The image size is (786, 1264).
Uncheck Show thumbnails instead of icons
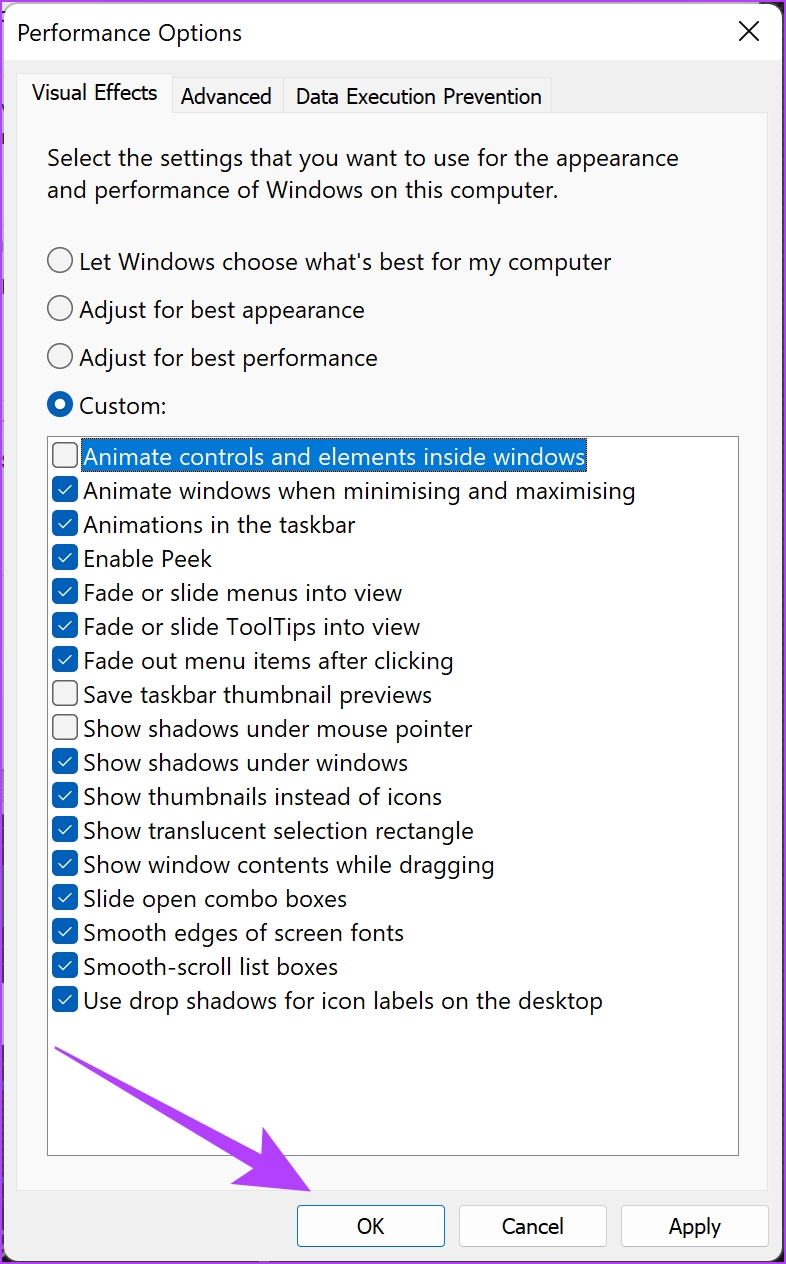click(65, 797)
